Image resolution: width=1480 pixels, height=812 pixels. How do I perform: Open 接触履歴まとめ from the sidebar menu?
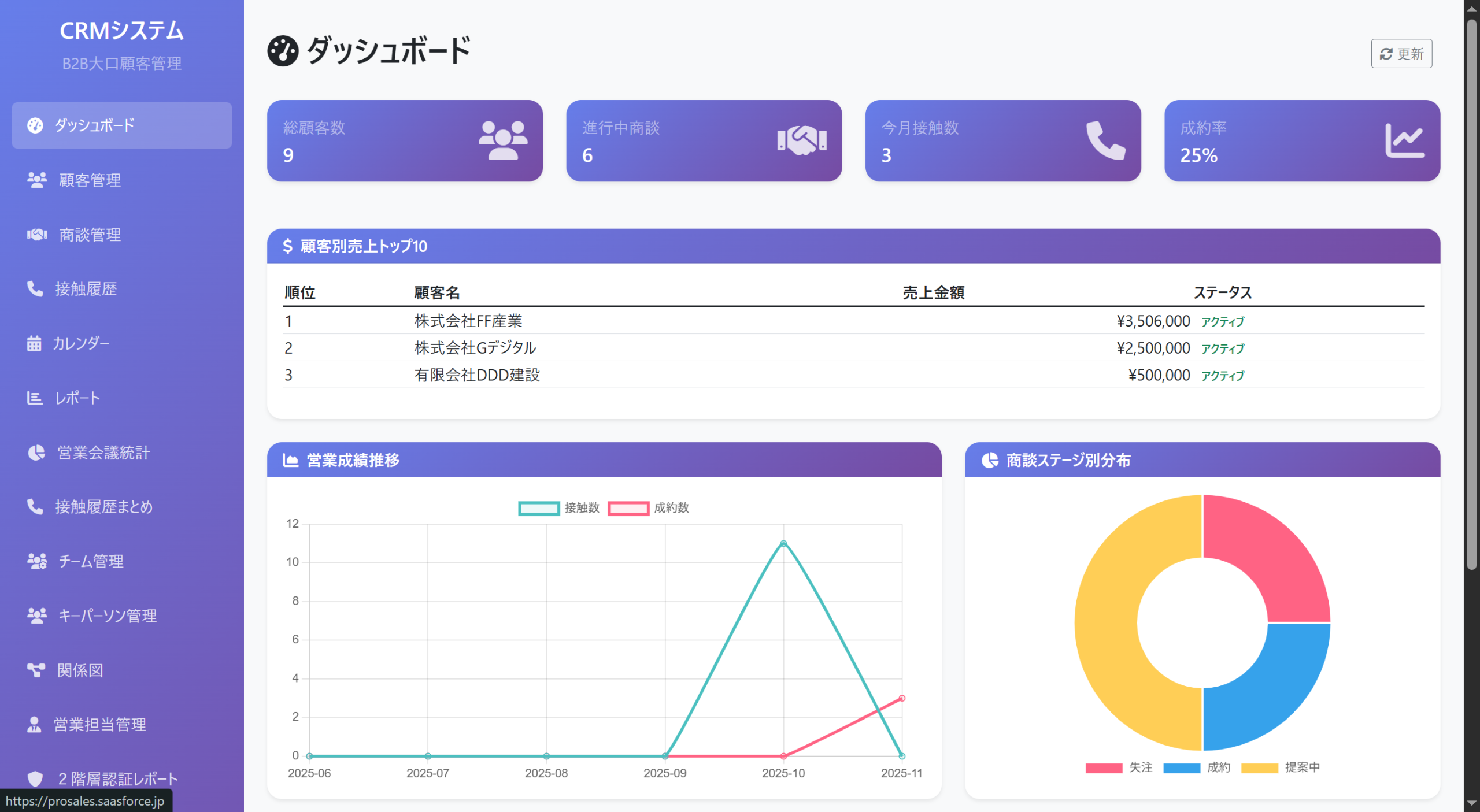point(104,507)
